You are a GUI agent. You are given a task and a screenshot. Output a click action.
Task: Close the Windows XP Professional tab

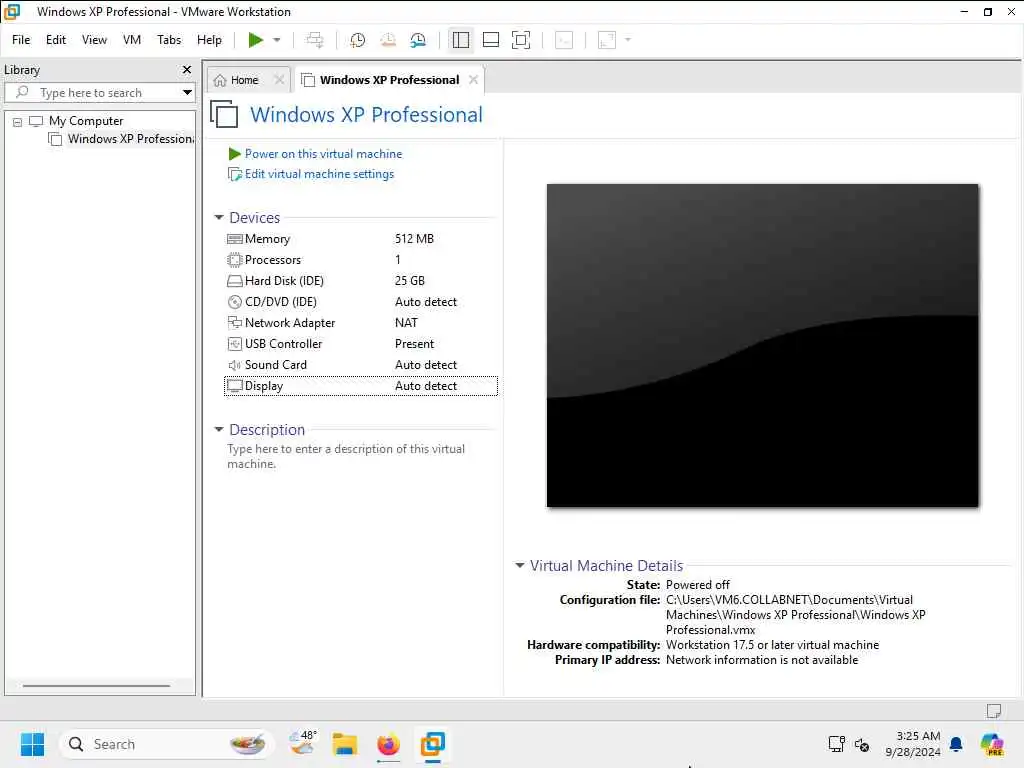click(473, 80)
